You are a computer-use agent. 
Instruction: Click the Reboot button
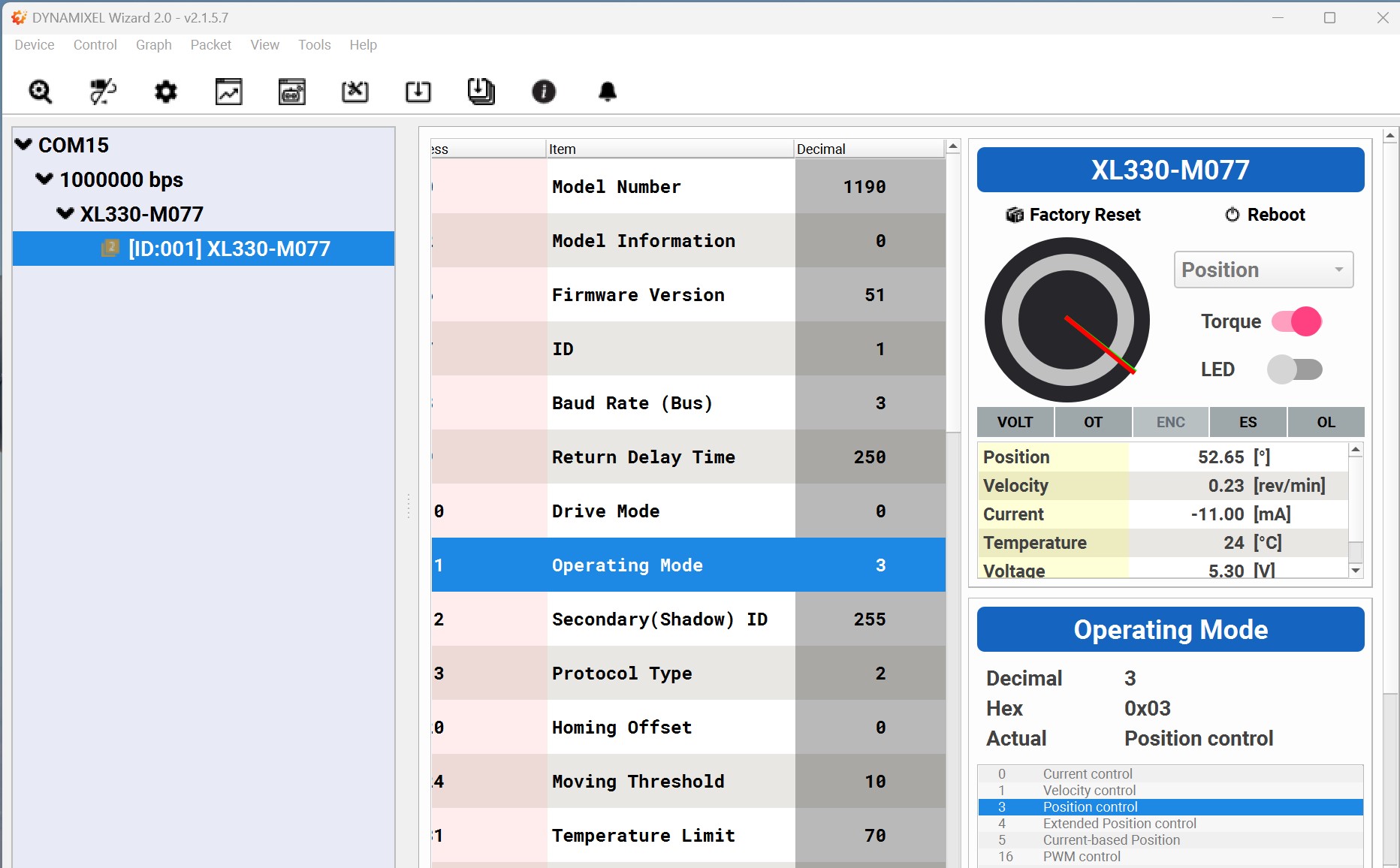[x=1266, y=215]
